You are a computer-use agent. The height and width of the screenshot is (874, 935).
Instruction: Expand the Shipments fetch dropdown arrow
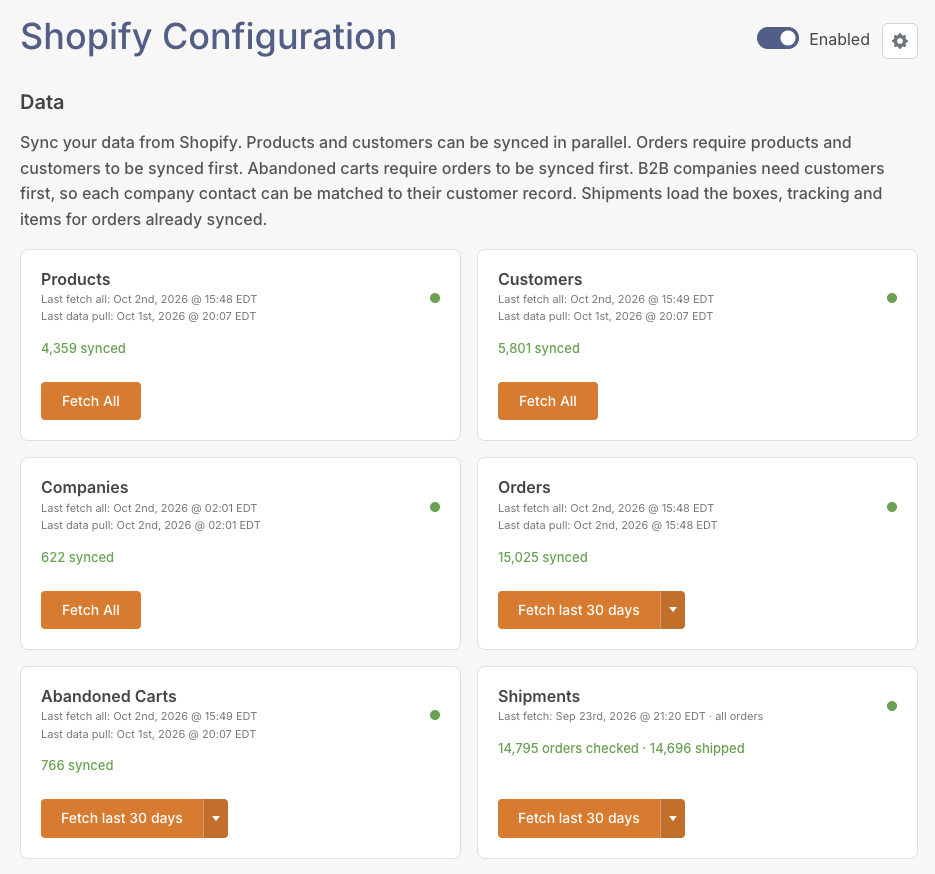tap(673, 818)
